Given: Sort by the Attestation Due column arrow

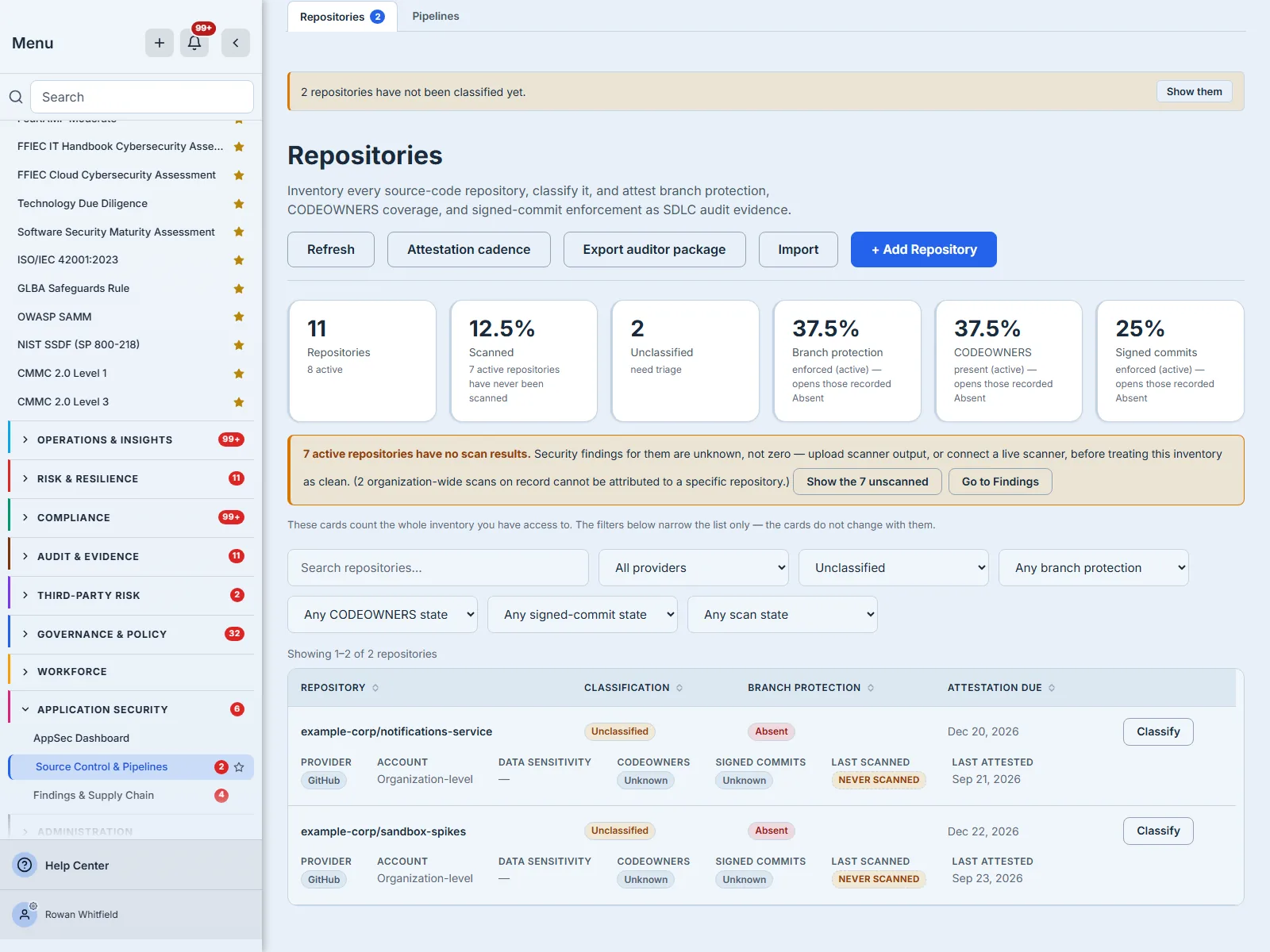Looking at the screenshot, I should [x=1052, y=688].
